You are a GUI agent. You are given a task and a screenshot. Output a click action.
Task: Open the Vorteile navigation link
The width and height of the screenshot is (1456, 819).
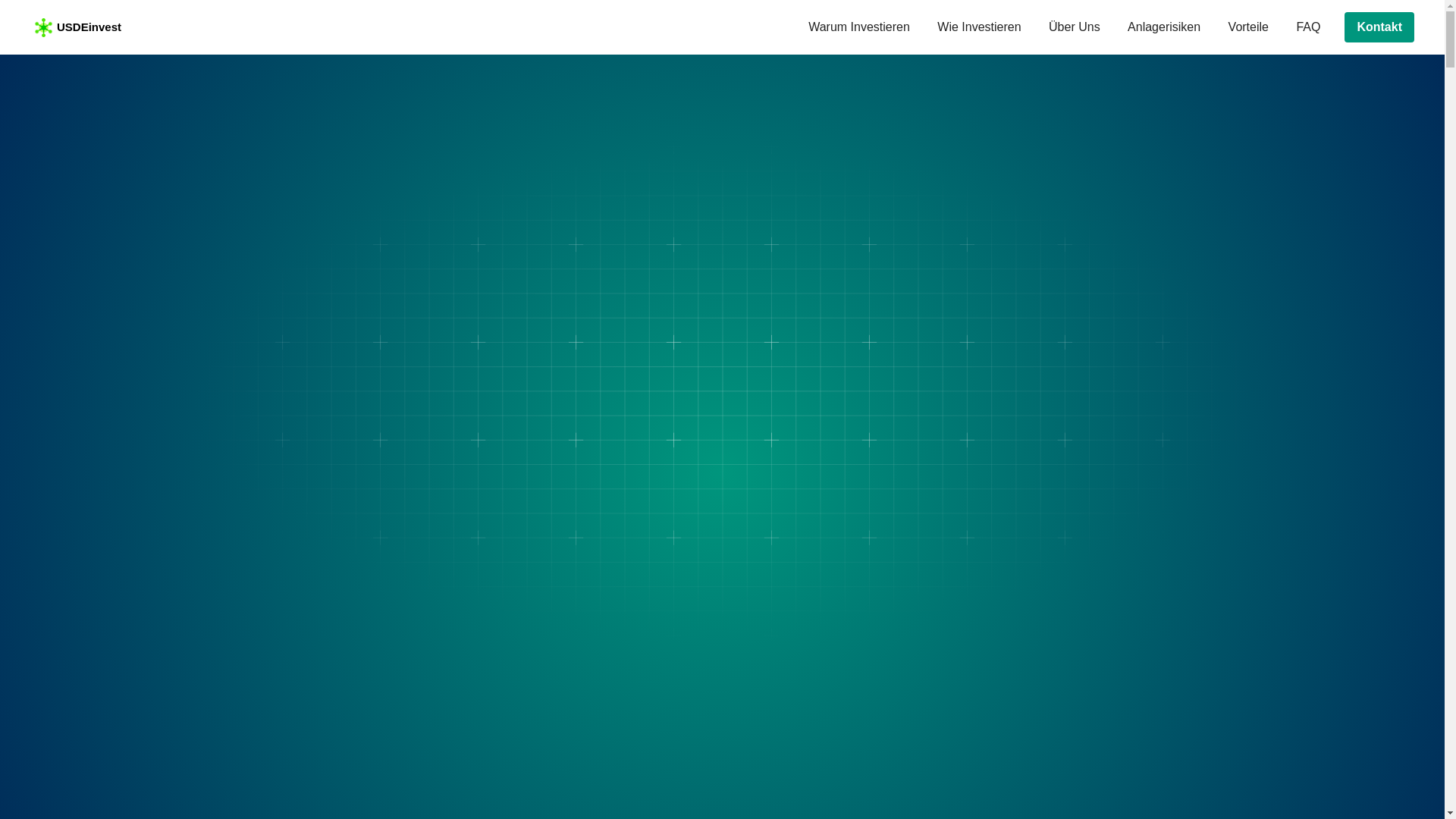coord(1247,27)
